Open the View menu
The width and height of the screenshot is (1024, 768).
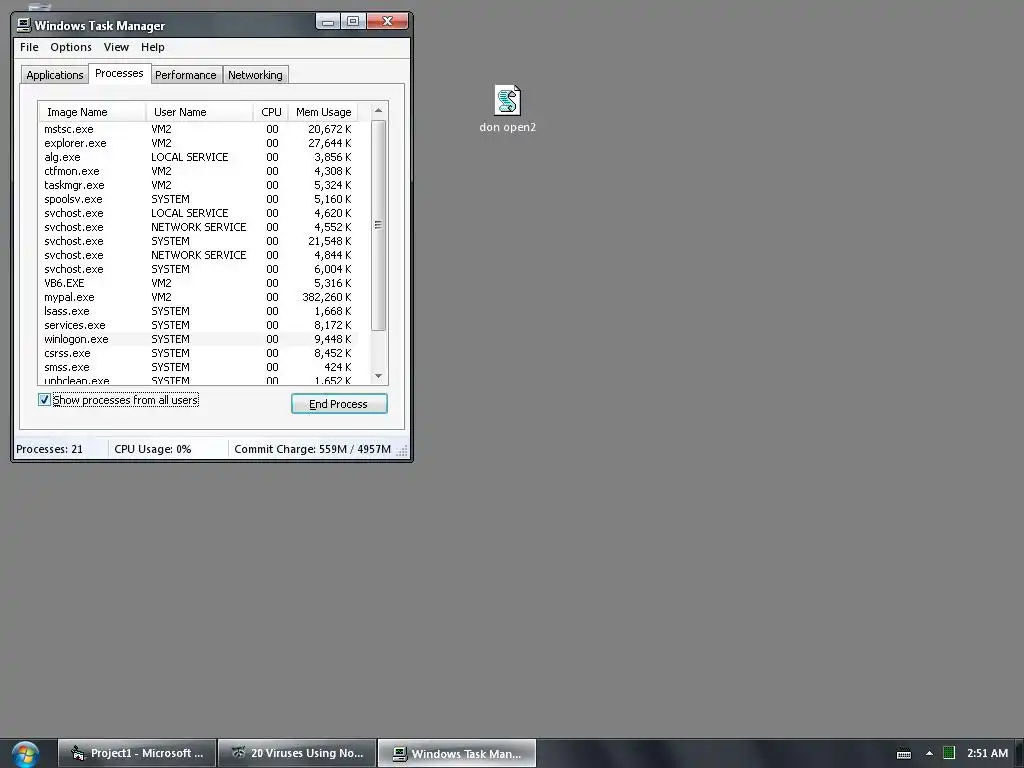tap(116, 47)
